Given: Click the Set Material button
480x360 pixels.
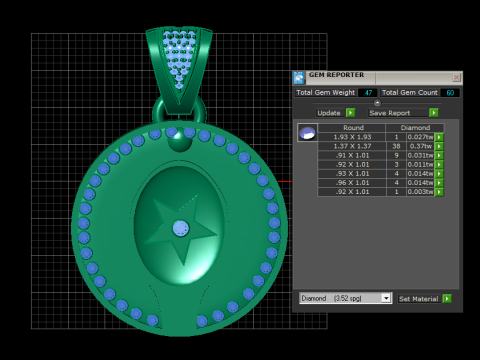Looking at the screenshot, I should 419,299.
